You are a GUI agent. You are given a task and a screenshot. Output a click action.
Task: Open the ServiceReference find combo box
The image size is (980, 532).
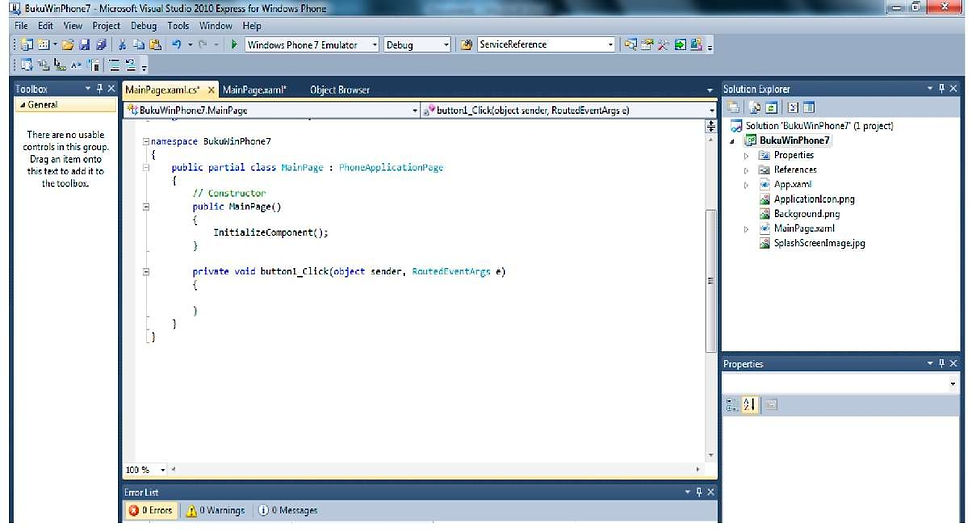pyautogui.click(x=611, y=45)
